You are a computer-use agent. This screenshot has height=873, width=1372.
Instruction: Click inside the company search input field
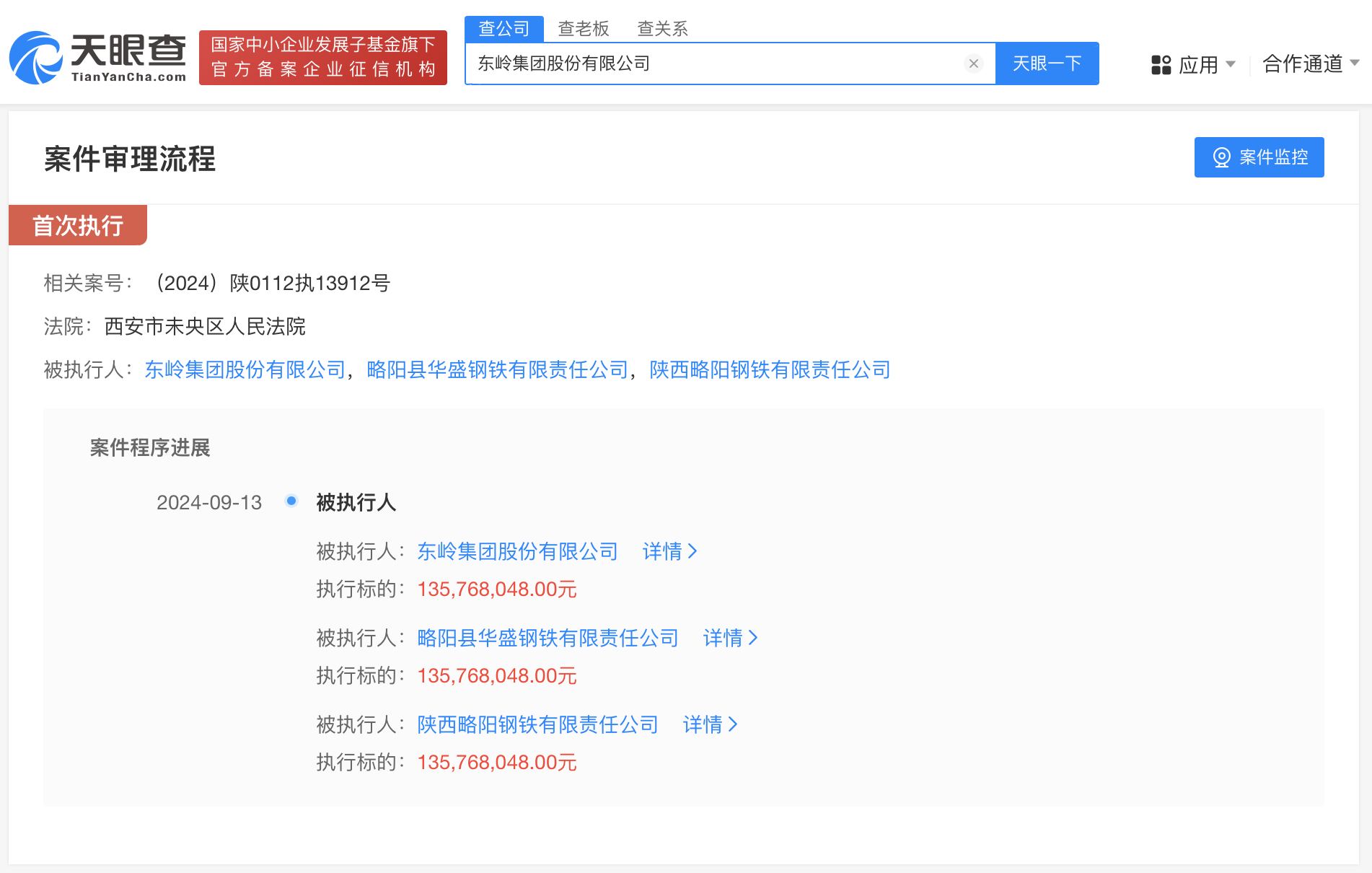click(x=721, y=63)
